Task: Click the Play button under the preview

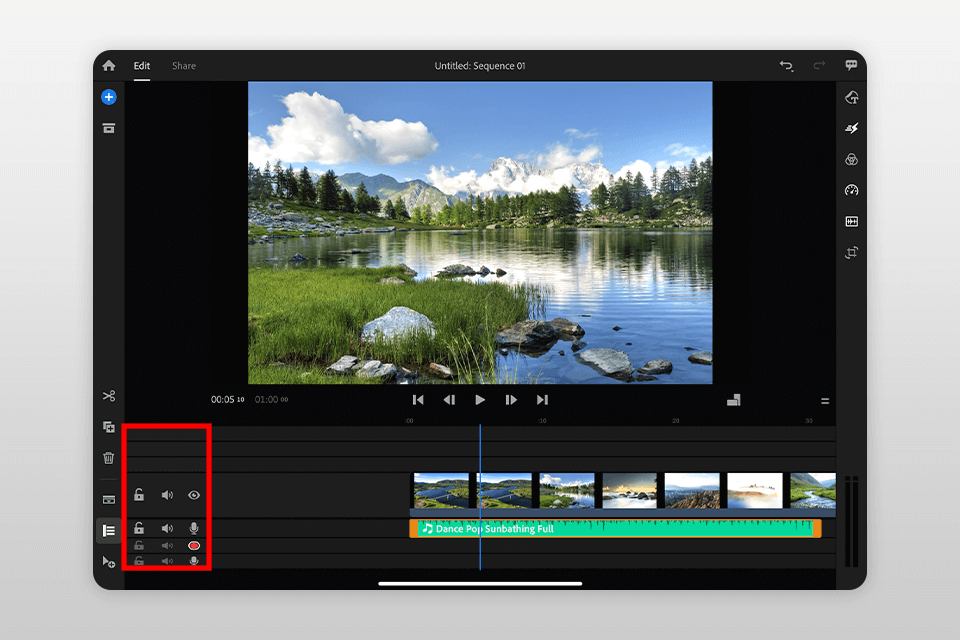Action: tap(480, 400)
